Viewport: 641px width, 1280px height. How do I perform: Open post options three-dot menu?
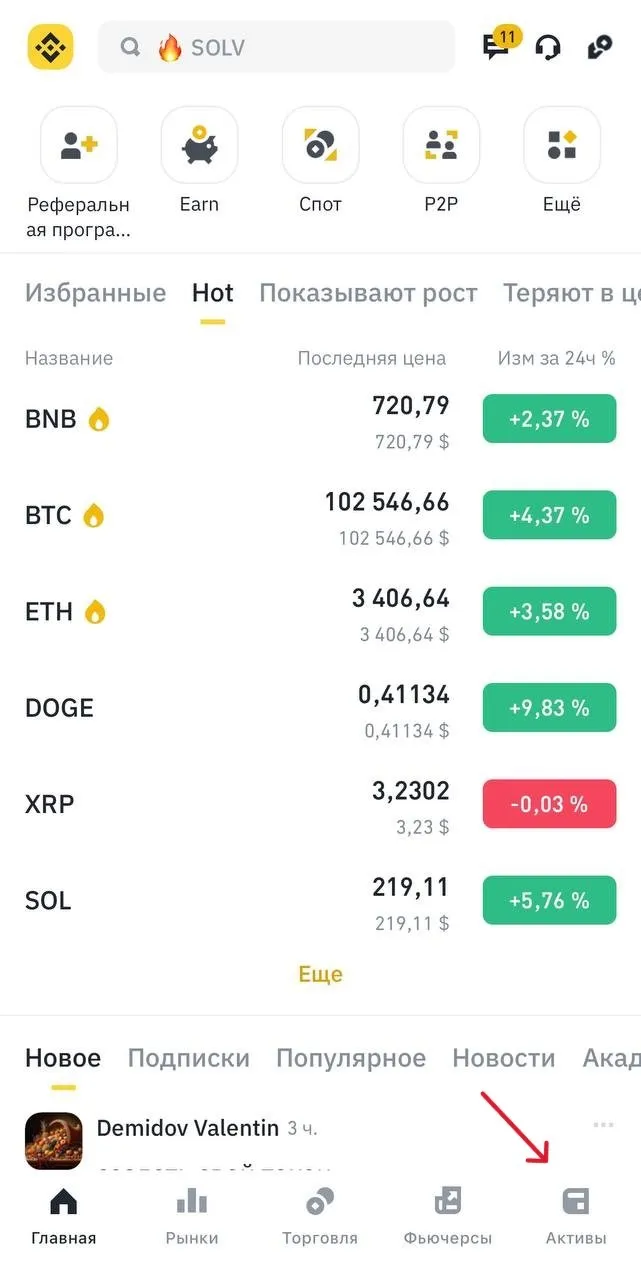603,1125
